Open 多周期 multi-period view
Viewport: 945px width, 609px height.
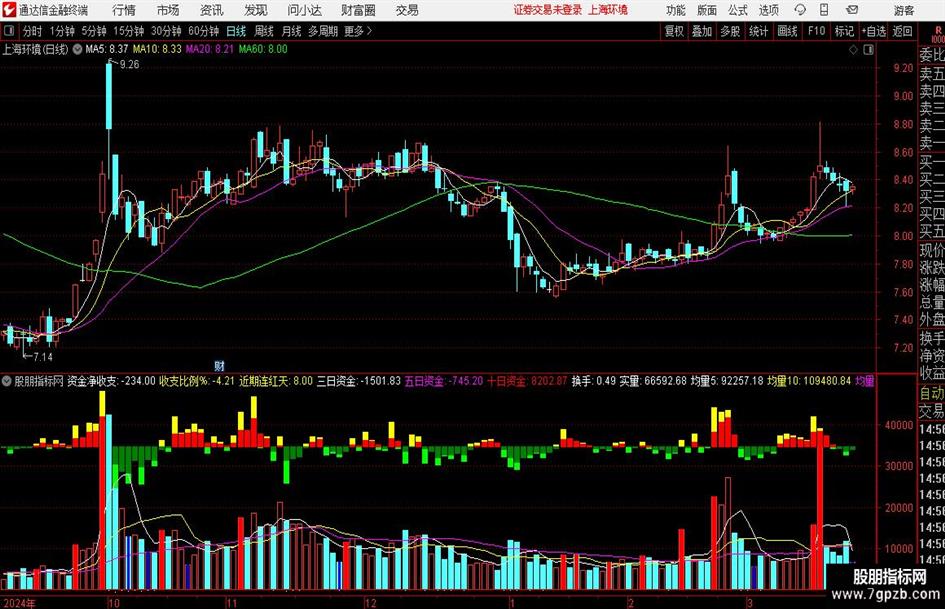324,31
